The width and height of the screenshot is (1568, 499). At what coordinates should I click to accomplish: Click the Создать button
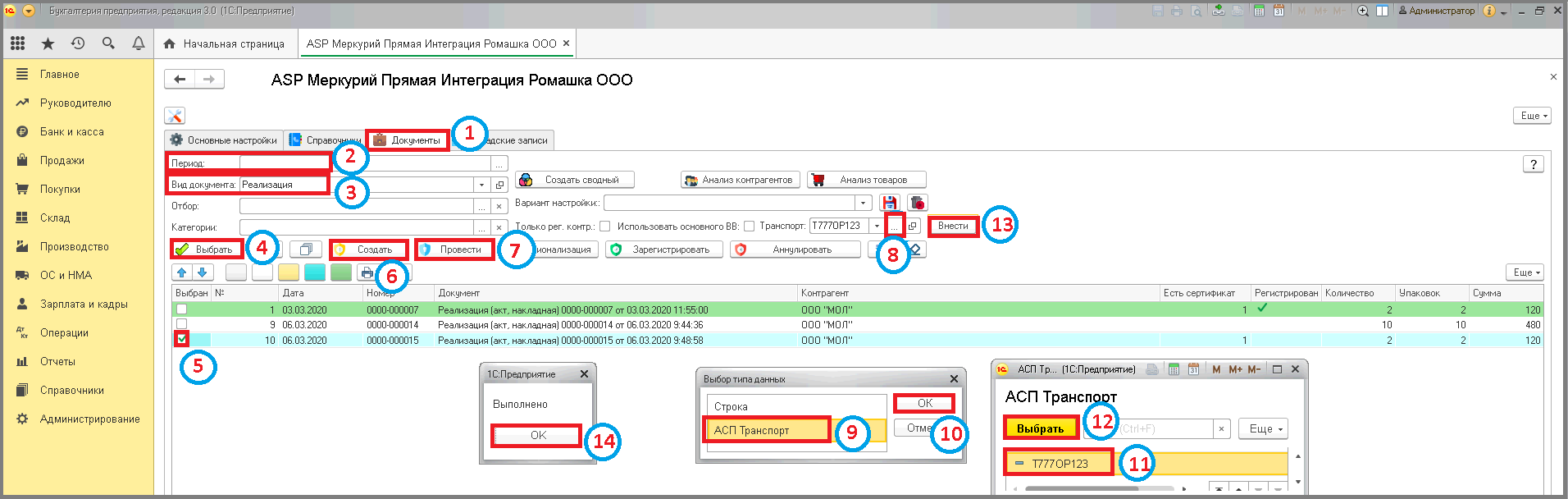368,249
